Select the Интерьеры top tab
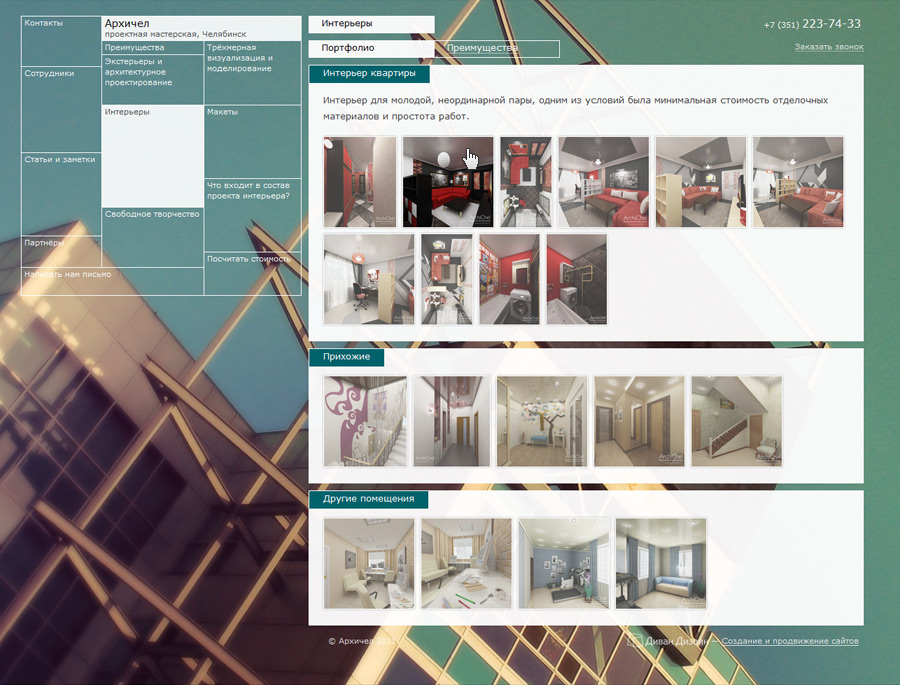900x685 pixels. point(371,24)
